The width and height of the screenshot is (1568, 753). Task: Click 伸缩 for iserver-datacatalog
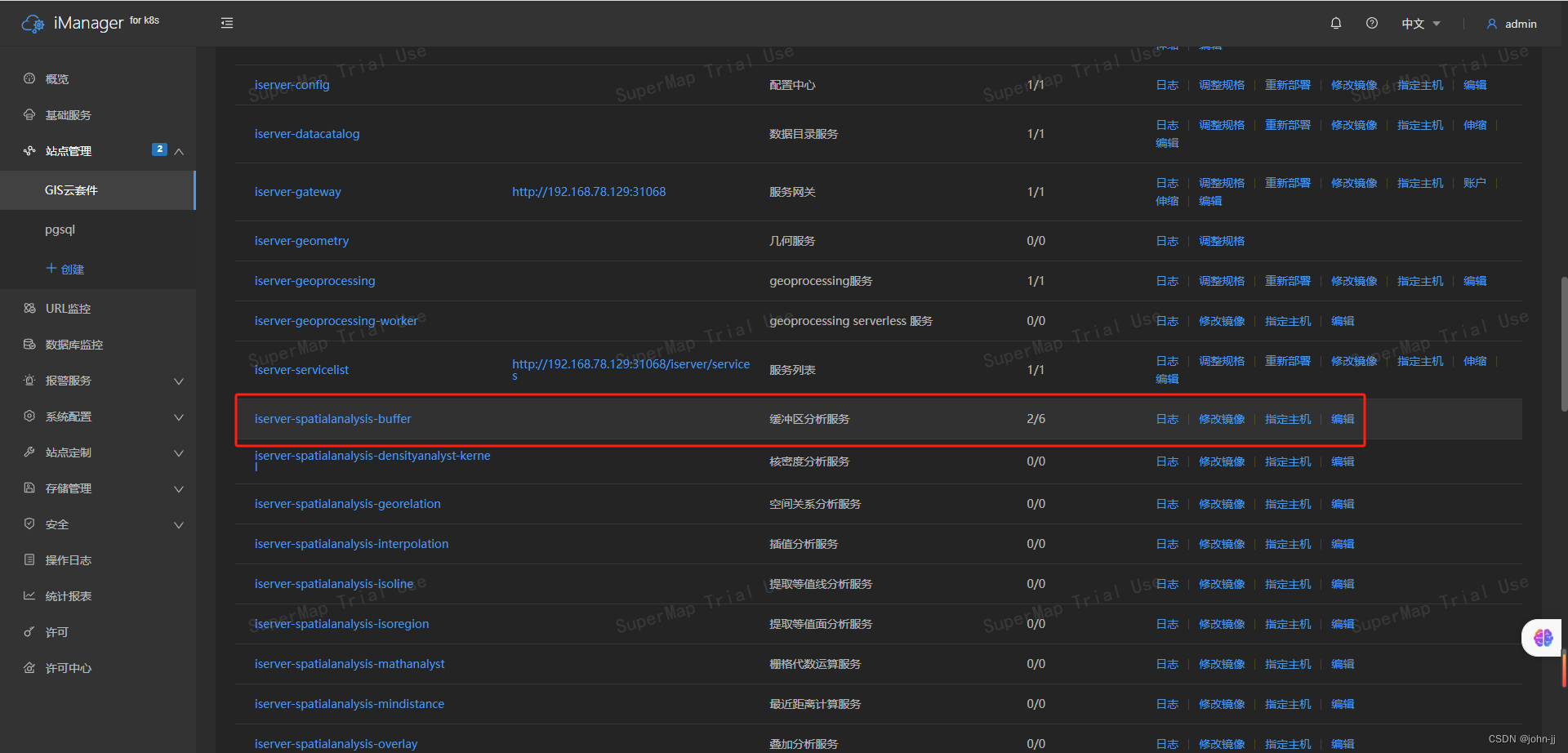point(1475,125)
